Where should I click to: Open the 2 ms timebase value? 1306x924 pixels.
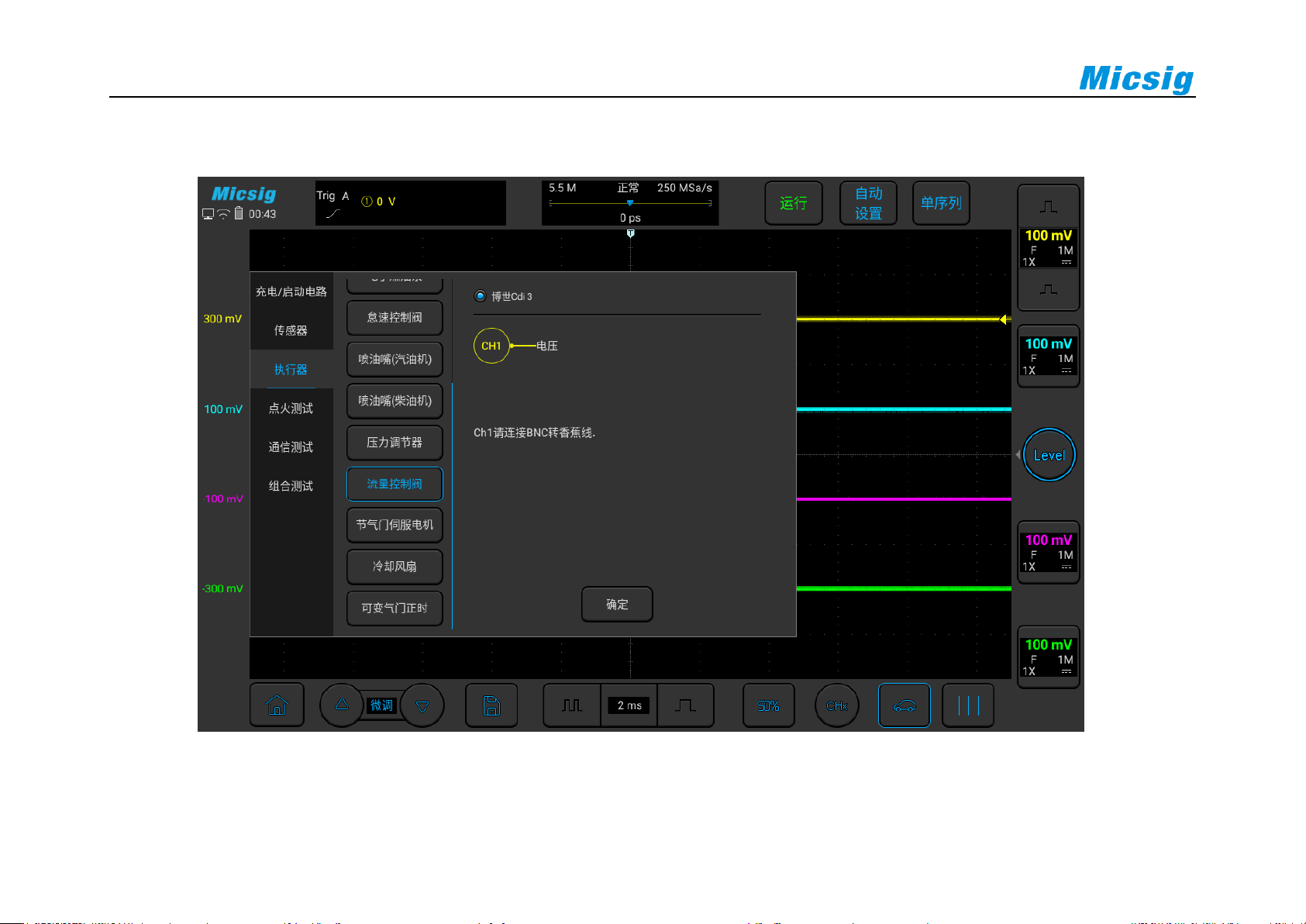tap(629, 705)
